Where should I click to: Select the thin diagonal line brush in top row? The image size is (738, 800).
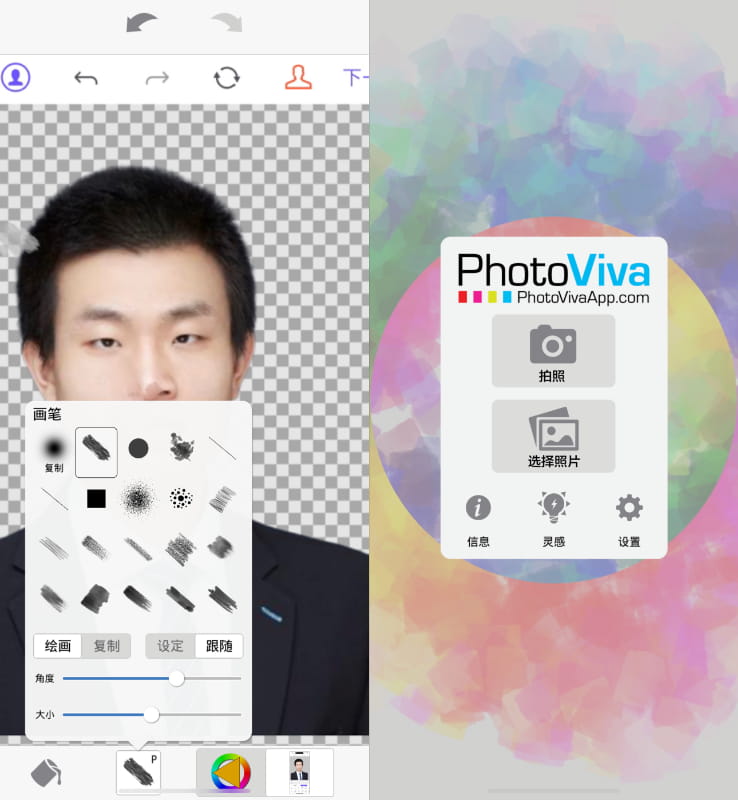pos(223,448)
